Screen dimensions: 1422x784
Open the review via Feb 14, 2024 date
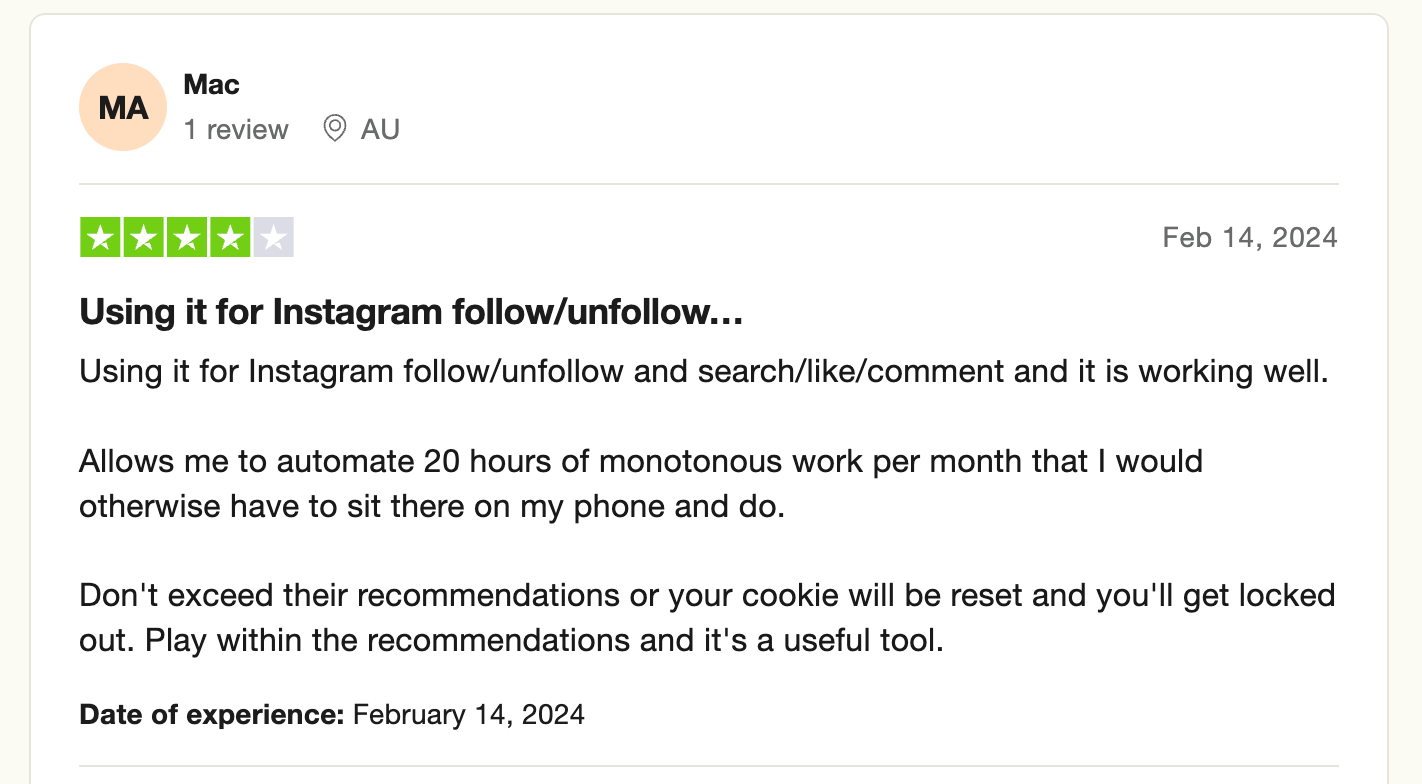tap(1250, 237)
